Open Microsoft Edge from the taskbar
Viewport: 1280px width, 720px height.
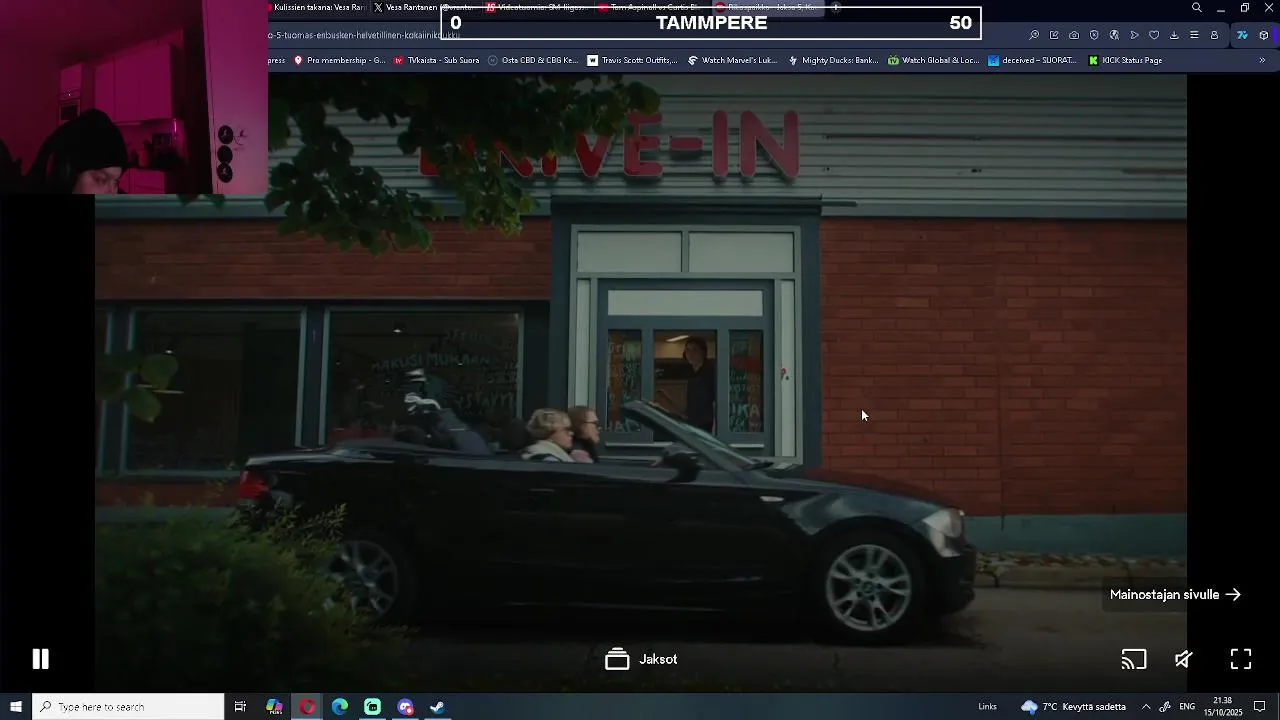pyautogui.click(x=340, y=707)
